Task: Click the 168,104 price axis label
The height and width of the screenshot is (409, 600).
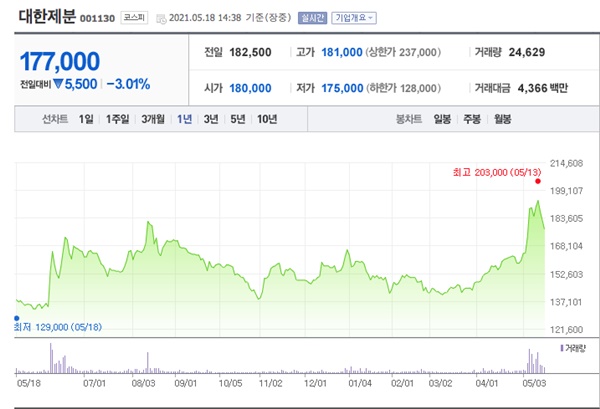Action: pos(567,246)
